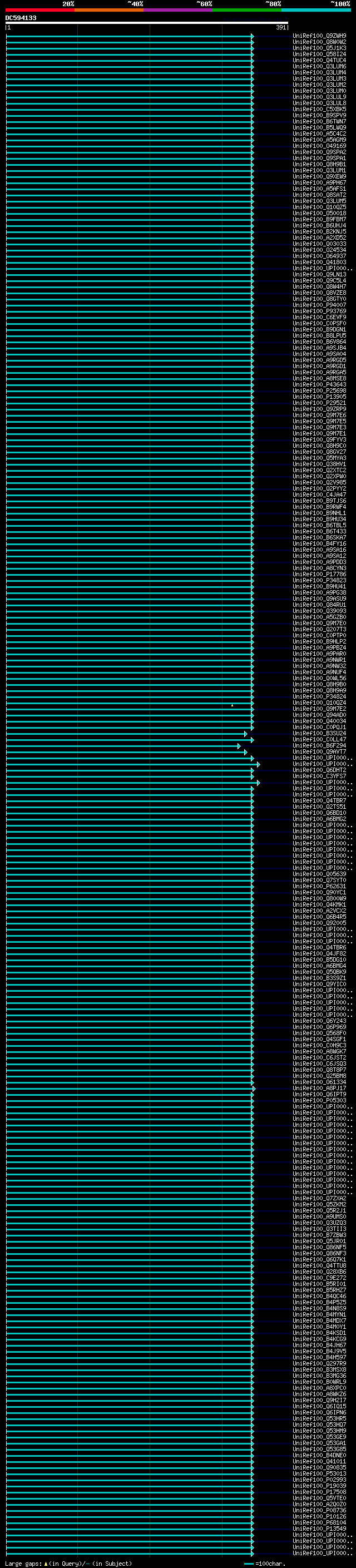Screen dimensions: 356x1568
Task: Click the orange ~40% identity legend segment
Action: click(109, 10)
